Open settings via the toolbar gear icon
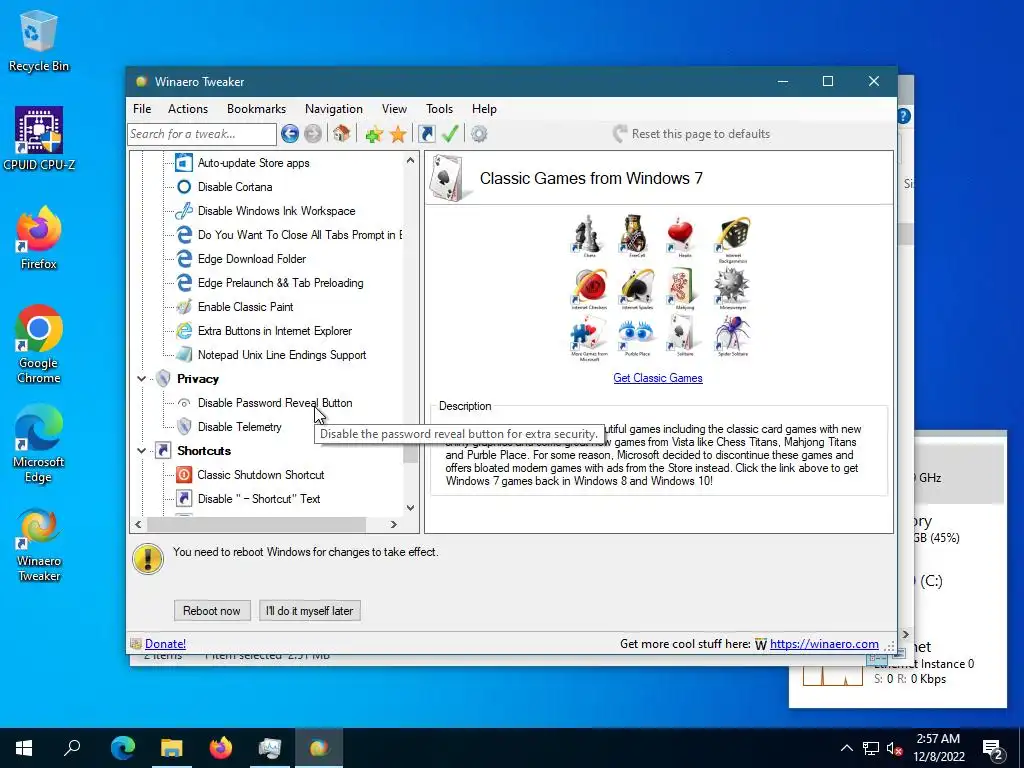The image size is (1024, 768). pos(479,134)
